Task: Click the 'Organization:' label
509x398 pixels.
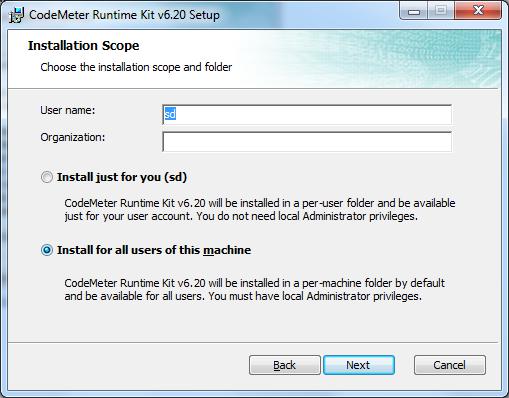Action: point(73,137)
